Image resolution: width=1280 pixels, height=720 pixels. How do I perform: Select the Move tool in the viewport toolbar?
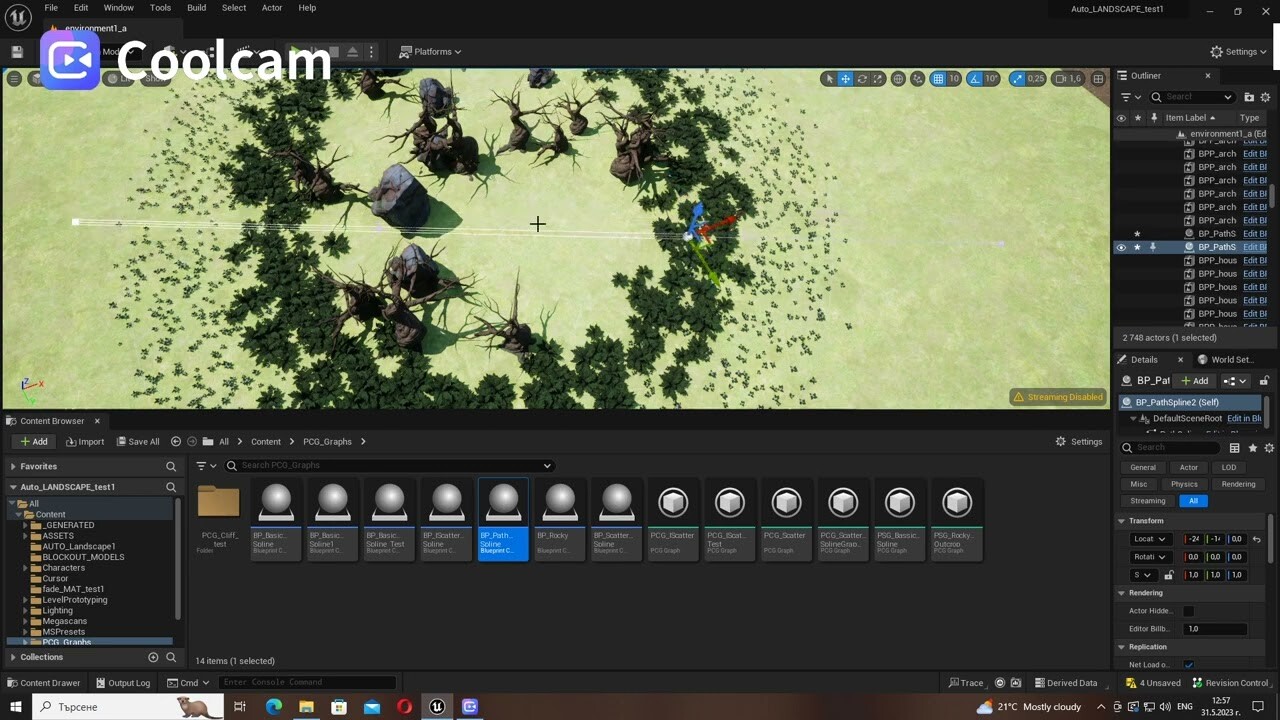click(x=845, y=78)
